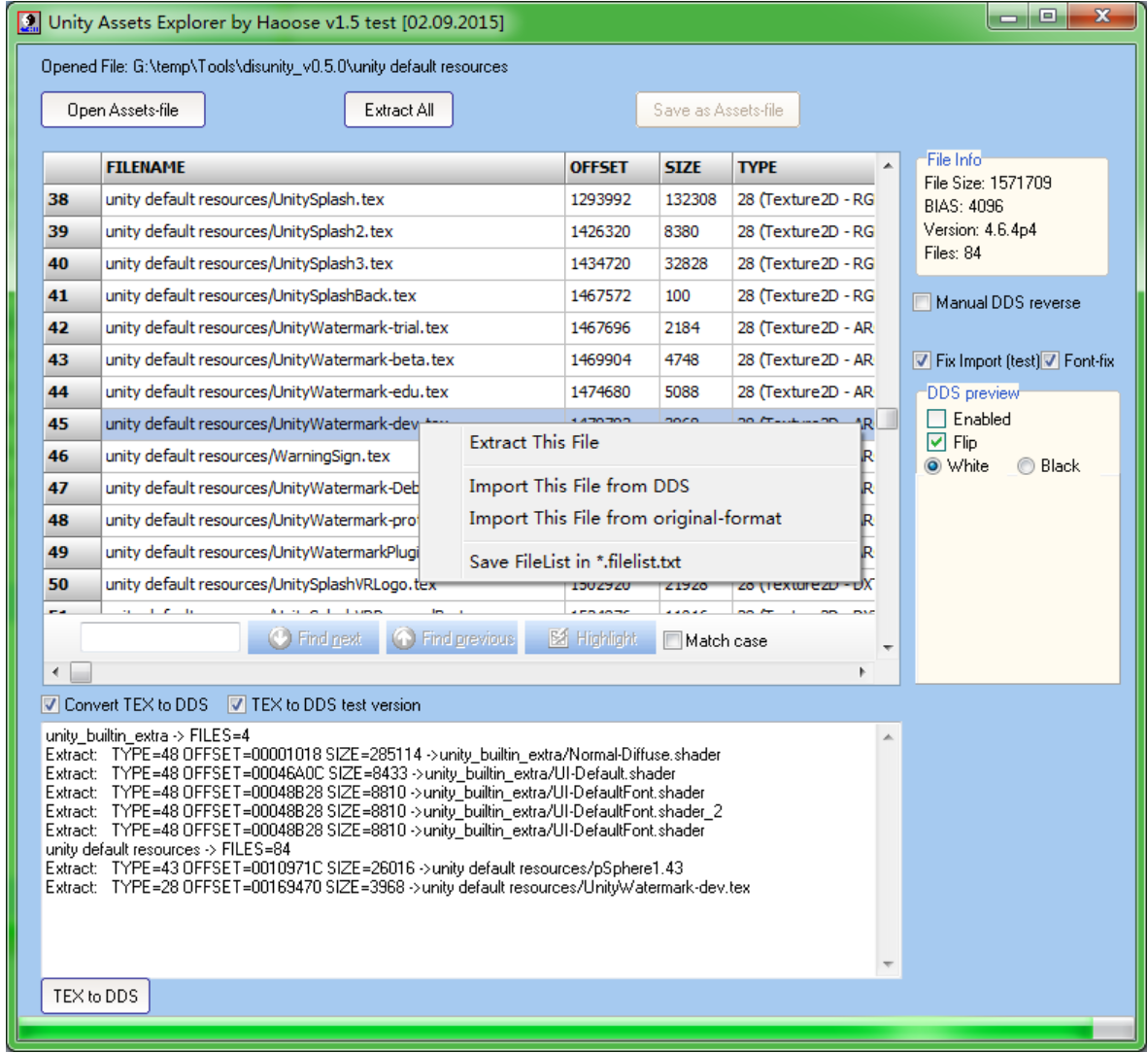
Task: Click row header number 45
Action: tap(73, 424)
